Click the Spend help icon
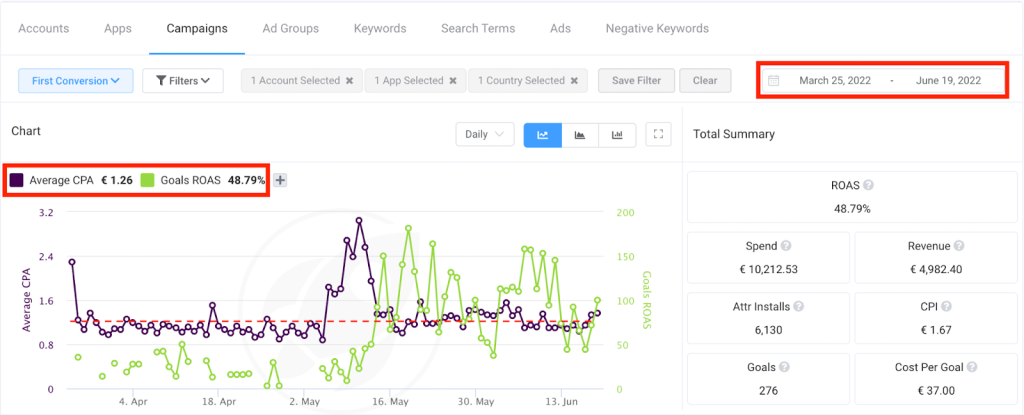1024x415 pixels. tap(786, 246)
